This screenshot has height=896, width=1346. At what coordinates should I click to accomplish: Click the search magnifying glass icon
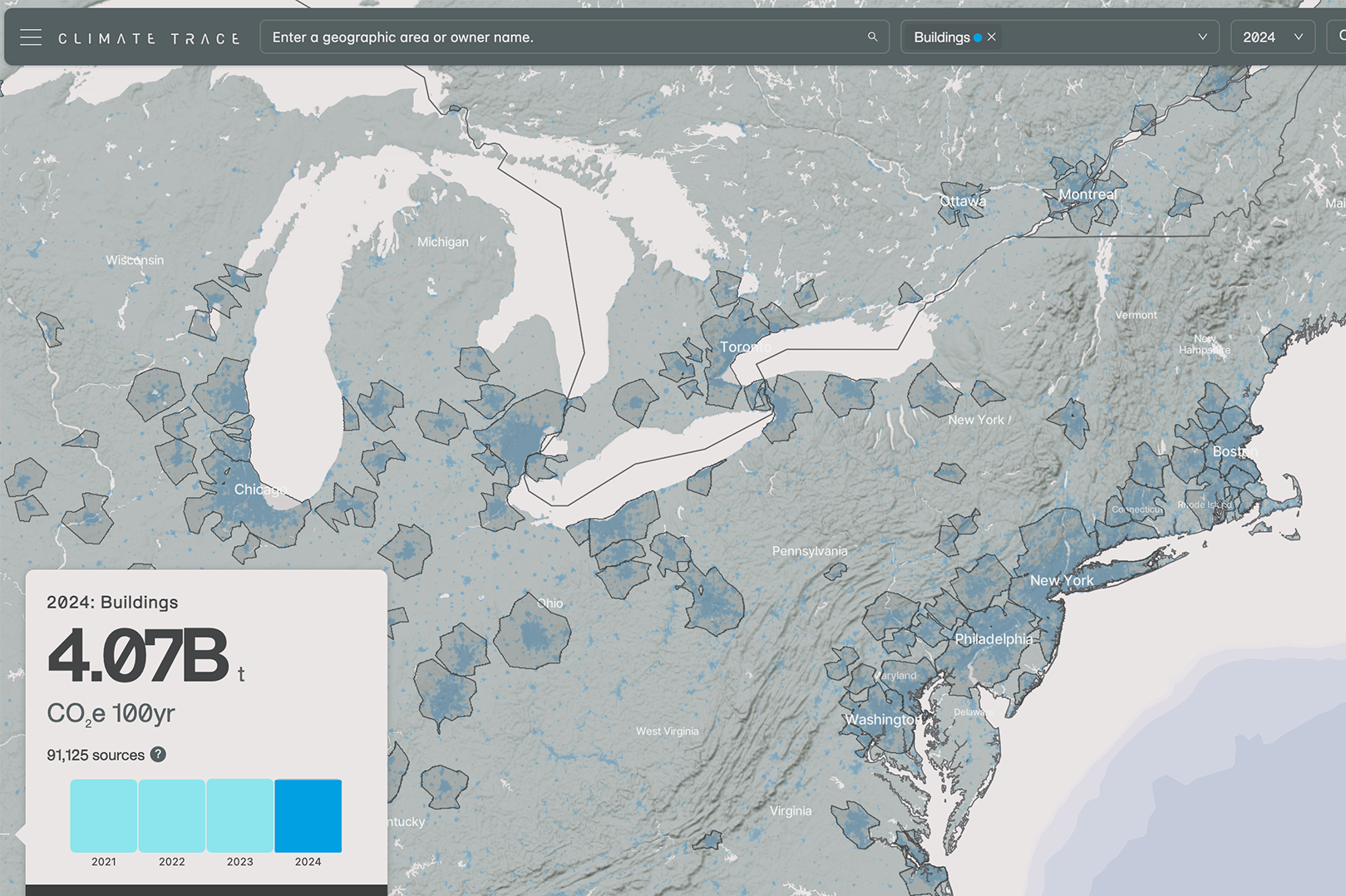click(872, 37)
